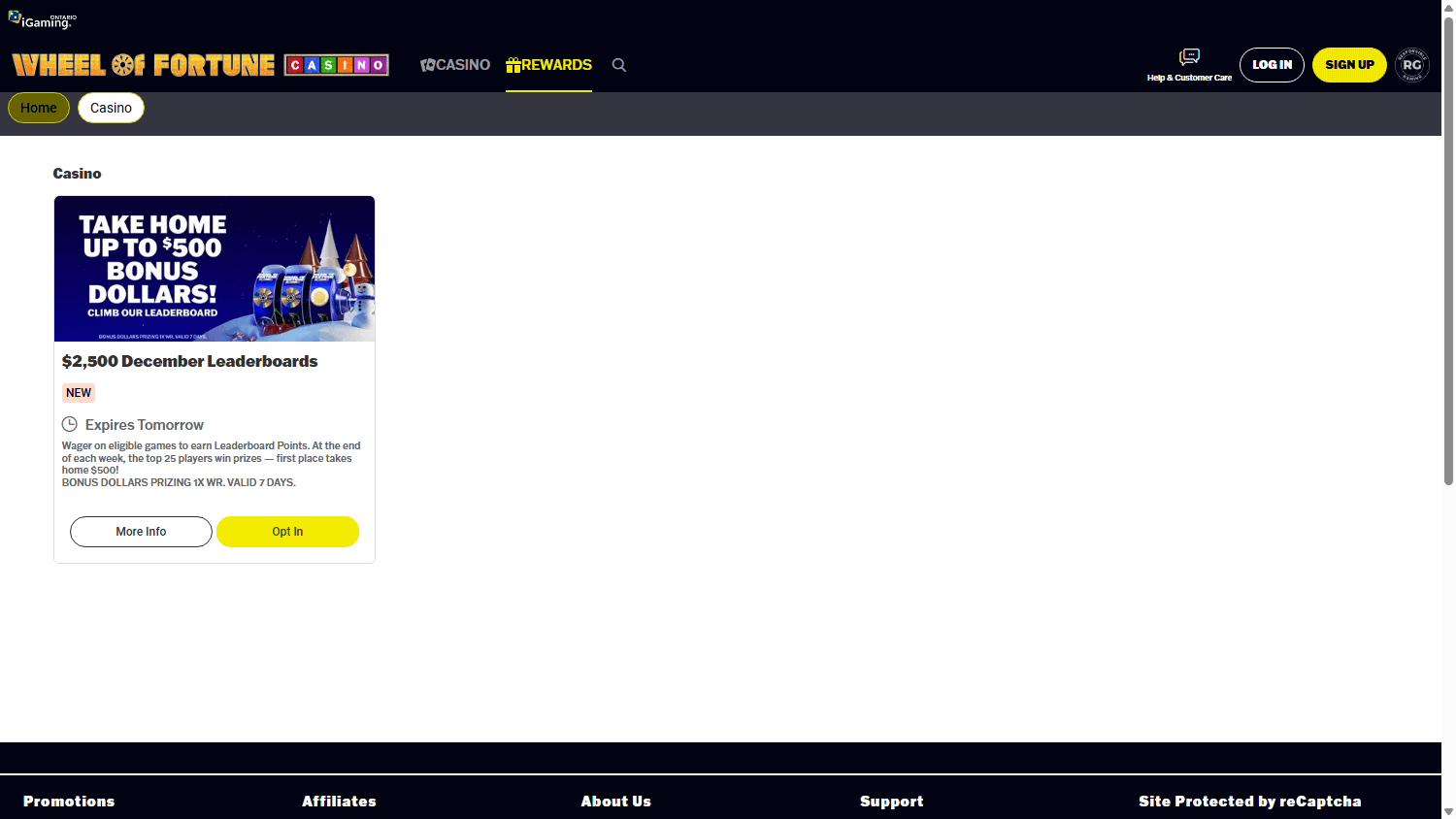Open the $500 Bonus Dollars banner image
This screenshot has width=1456, height=819.
click(215, 269)
